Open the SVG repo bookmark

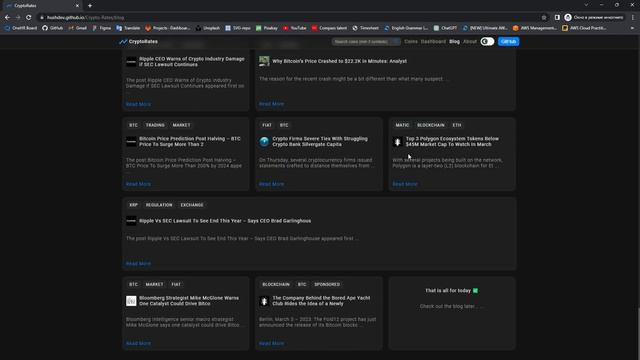[238, 28]
